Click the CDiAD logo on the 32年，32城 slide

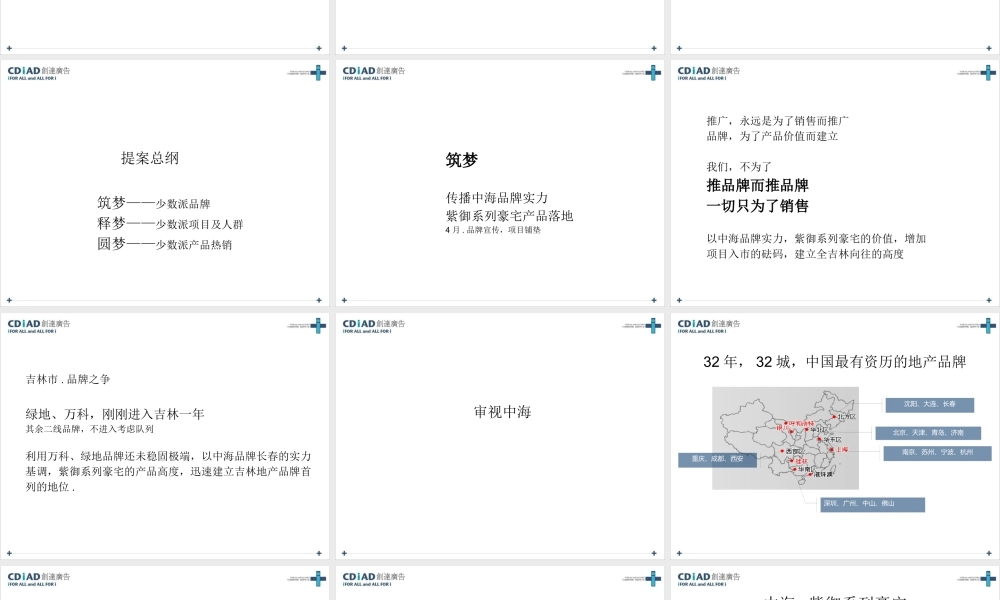coord(709,326)
